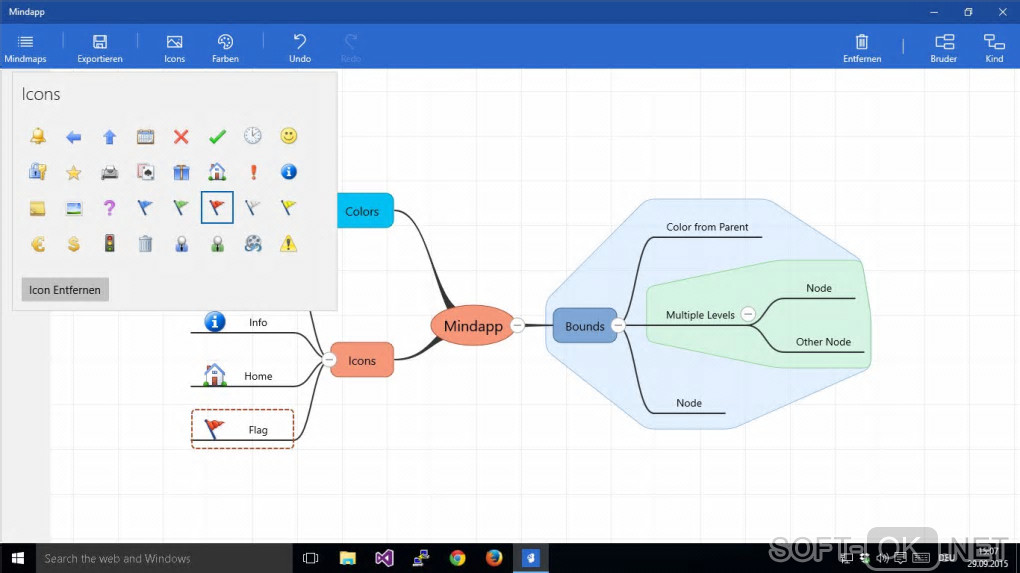Select the film reel icon
Screen dimensions: 1020x573
pos(253,243)
